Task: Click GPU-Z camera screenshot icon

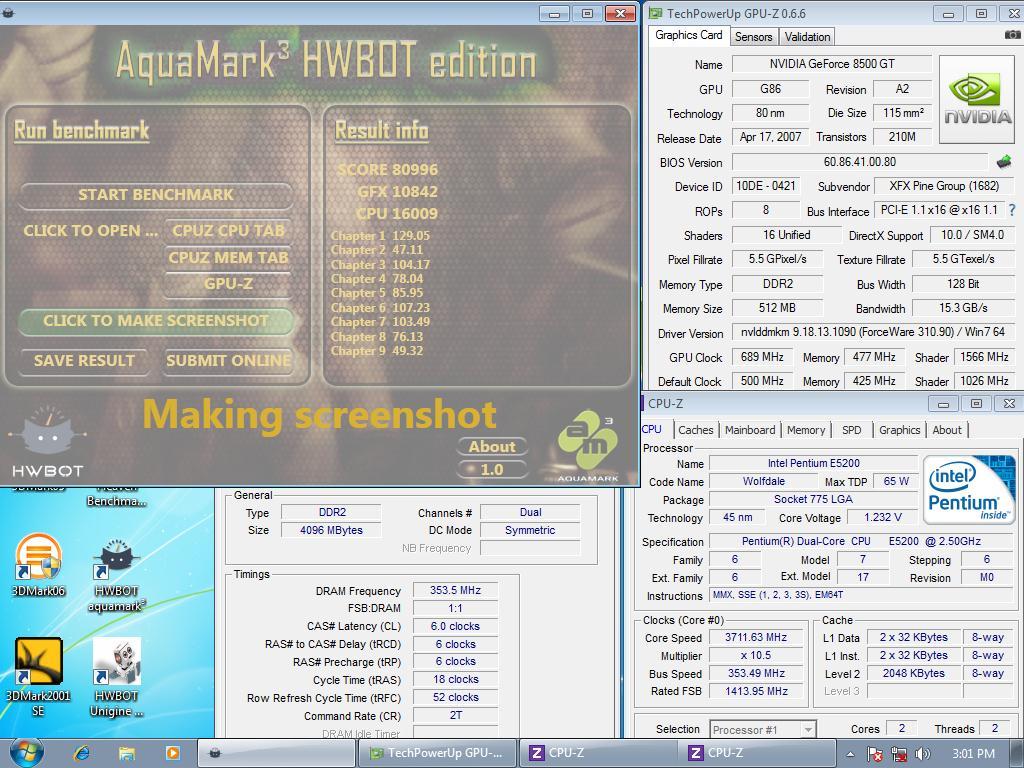Action: [1012, 35]
